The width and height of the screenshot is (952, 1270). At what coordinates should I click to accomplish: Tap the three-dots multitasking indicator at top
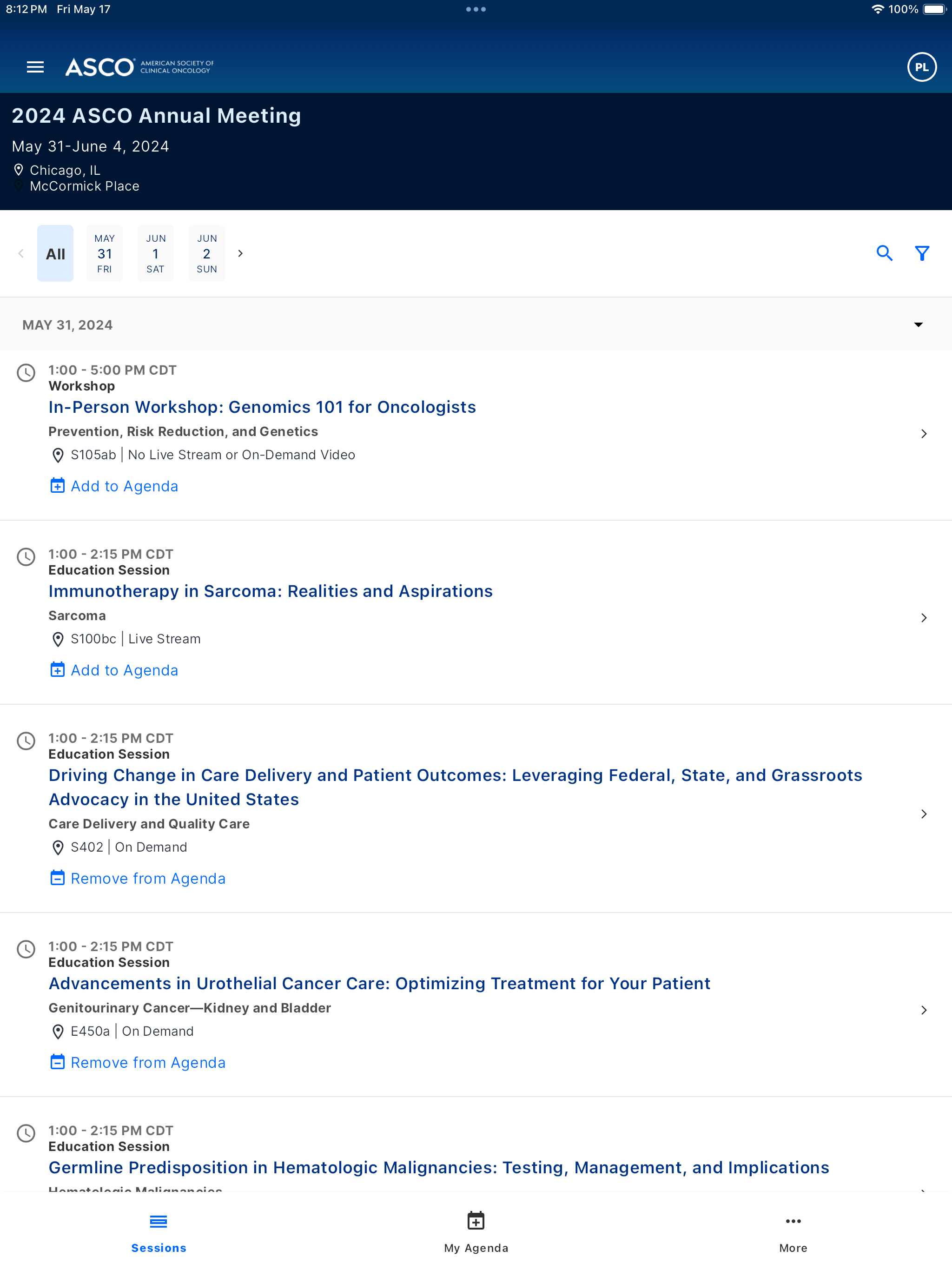476,9
